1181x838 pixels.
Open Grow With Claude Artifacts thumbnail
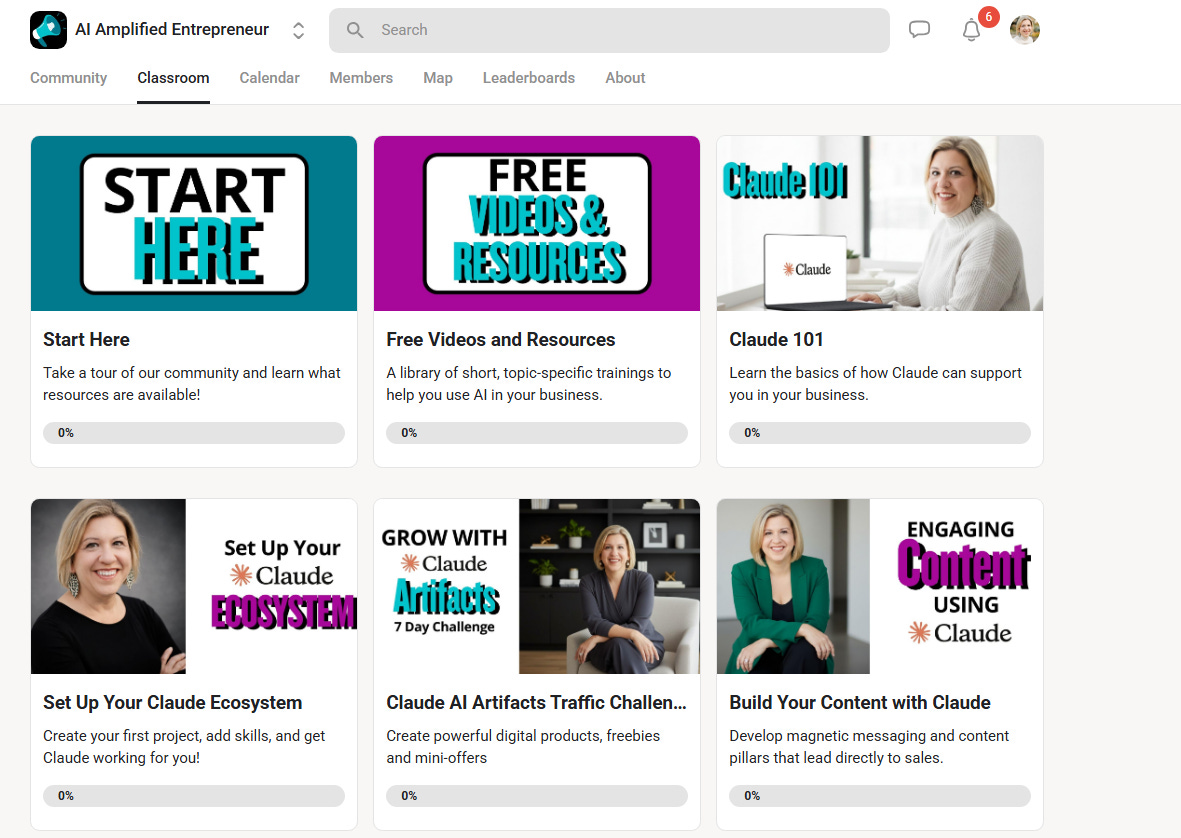(537, 587)
